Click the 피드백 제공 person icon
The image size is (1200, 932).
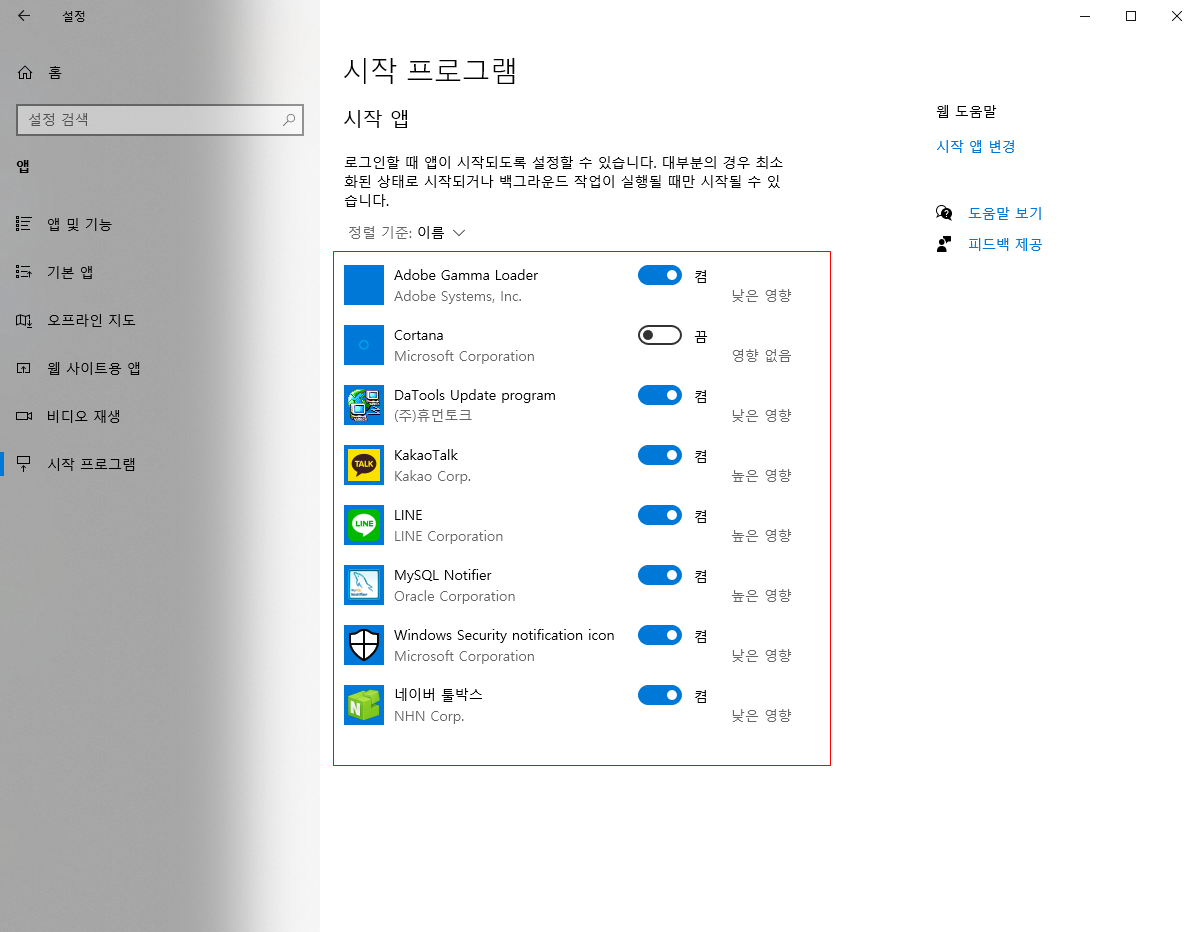[x=944, y=244]
